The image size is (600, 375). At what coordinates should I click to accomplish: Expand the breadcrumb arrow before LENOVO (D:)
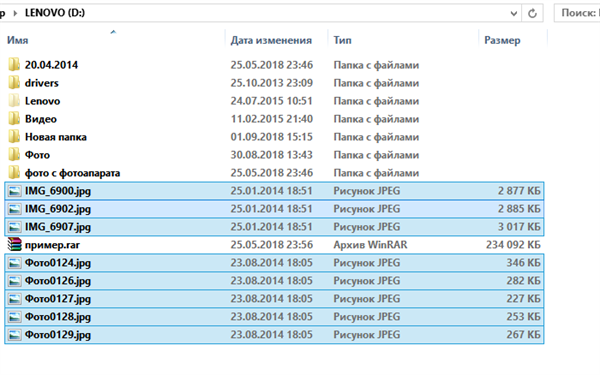click(15, 13)
